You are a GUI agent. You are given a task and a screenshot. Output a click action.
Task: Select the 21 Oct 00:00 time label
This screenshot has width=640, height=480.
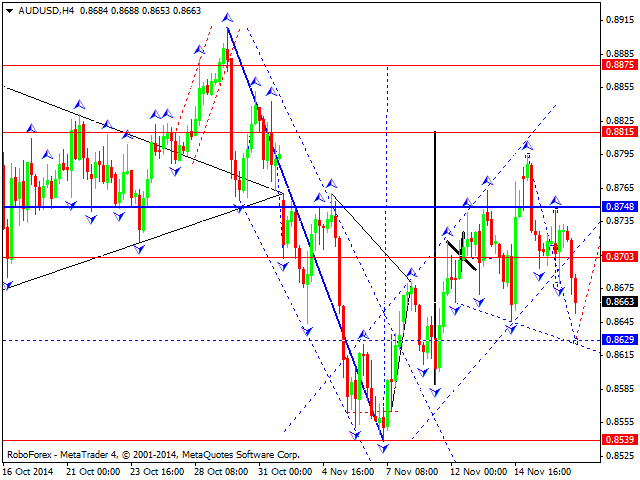(93, 471)
